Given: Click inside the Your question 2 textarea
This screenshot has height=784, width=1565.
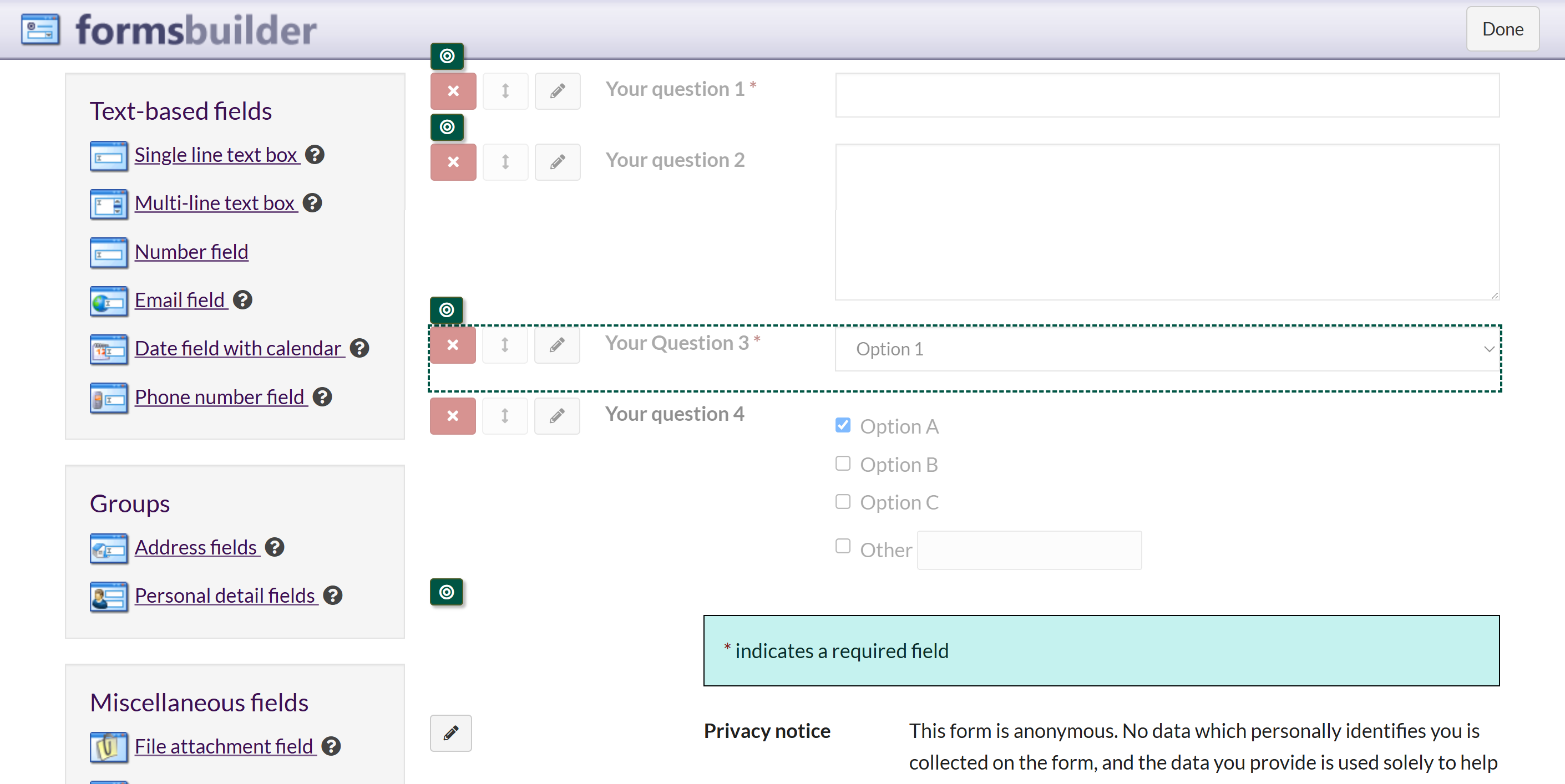Looking at the screenshot, I should pos(1167,222).
